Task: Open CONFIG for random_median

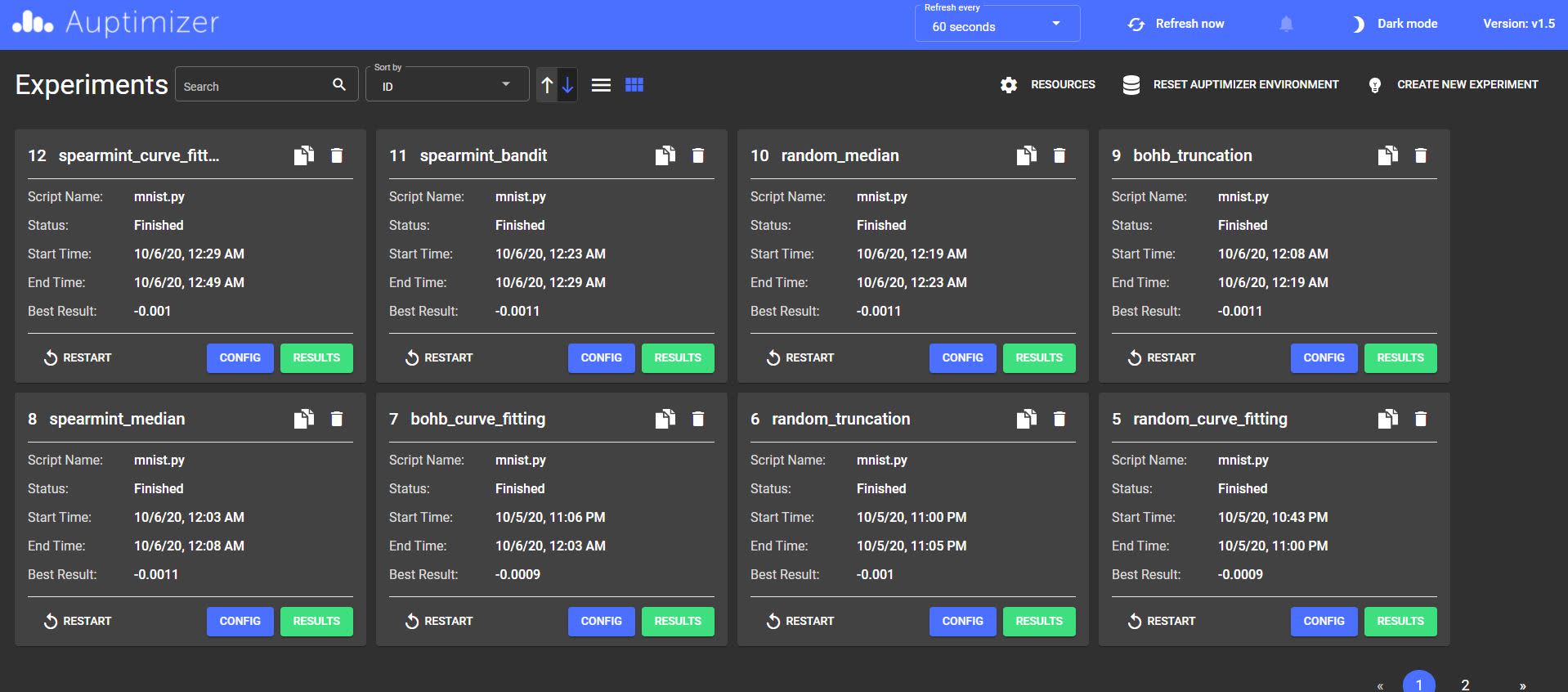Action: (963, 358)
